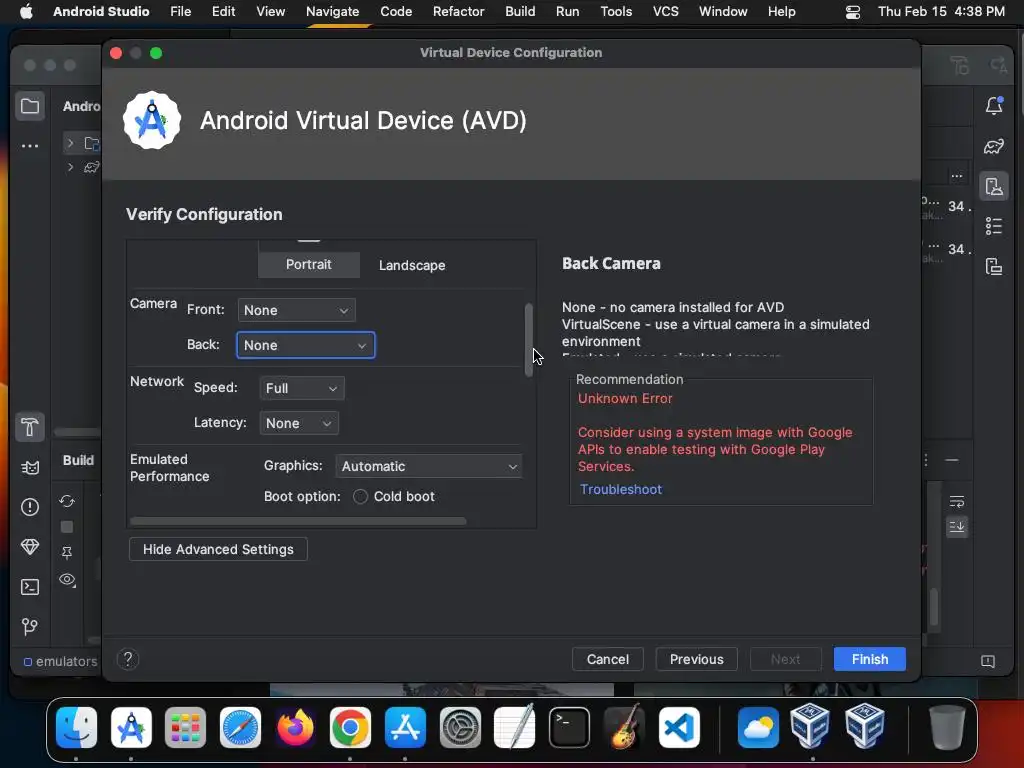The height and width of the screenshot is (768, 1024).
Task: Click the Finish button
Action: 869,659
